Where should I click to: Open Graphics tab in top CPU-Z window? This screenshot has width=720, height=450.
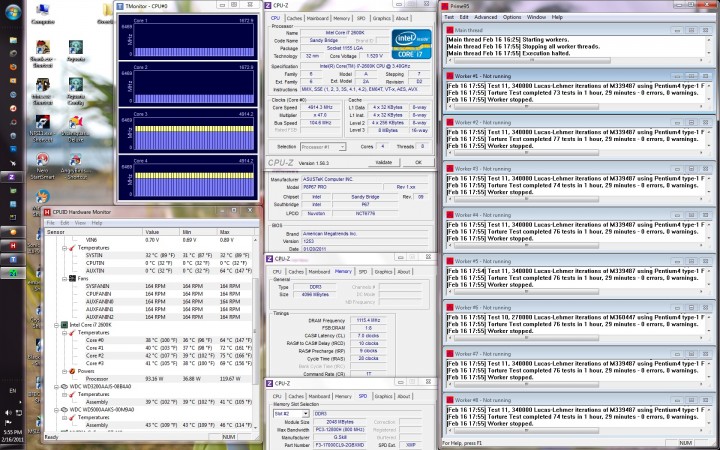click(x=382, y=18)
